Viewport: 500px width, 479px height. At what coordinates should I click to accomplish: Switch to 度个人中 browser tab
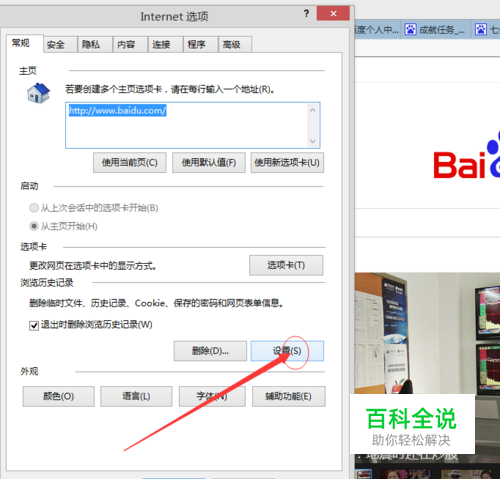click(377, 30)
